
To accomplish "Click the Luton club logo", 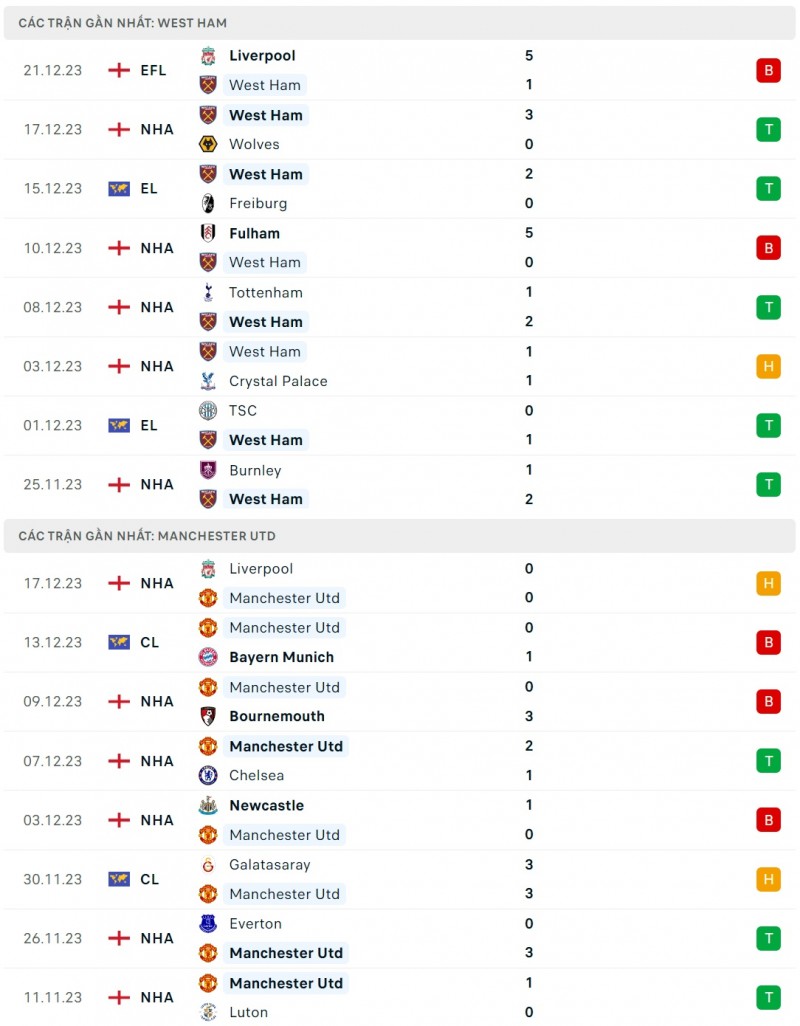I will coord(208,1012).
